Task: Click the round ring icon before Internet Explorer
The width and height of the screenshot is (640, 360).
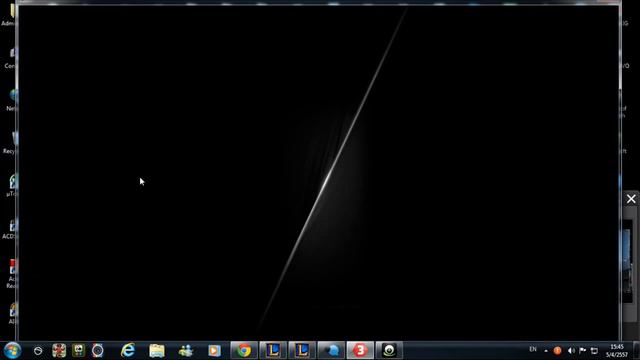Action: click(98, 350)
